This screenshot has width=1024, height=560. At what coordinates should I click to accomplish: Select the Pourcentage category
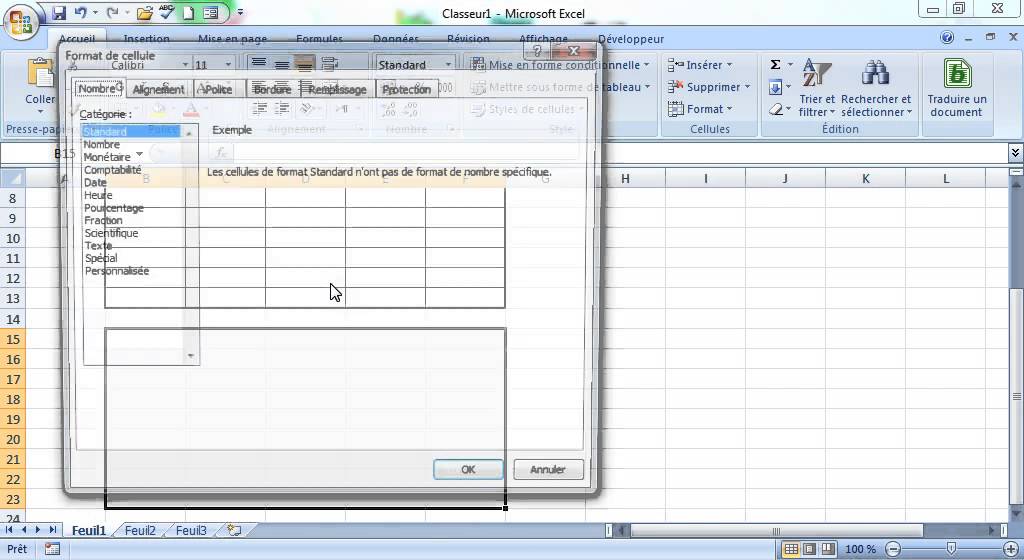(x=114, y=208)
